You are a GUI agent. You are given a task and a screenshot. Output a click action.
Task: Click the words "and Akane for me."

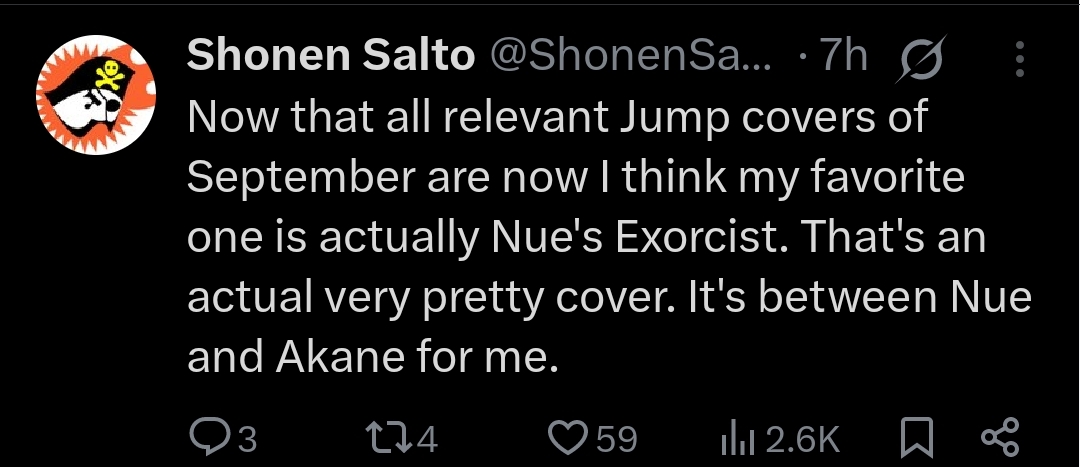pos(371,356)
